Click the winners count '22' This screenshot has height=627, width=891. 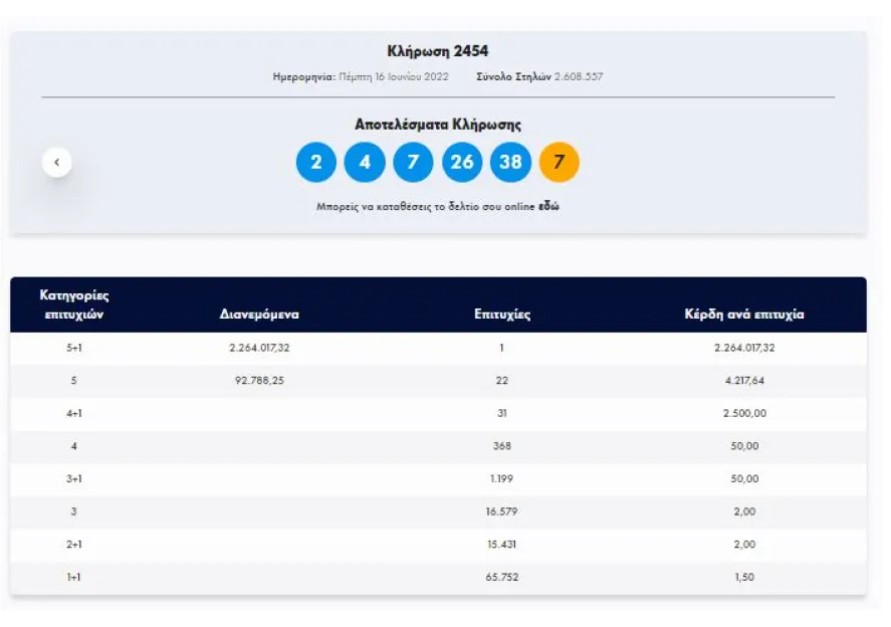point(502,381)
